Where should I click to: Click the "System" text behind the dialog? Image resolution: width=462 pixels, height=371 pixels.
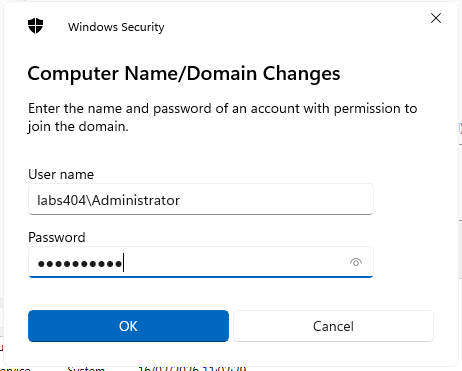86,368
